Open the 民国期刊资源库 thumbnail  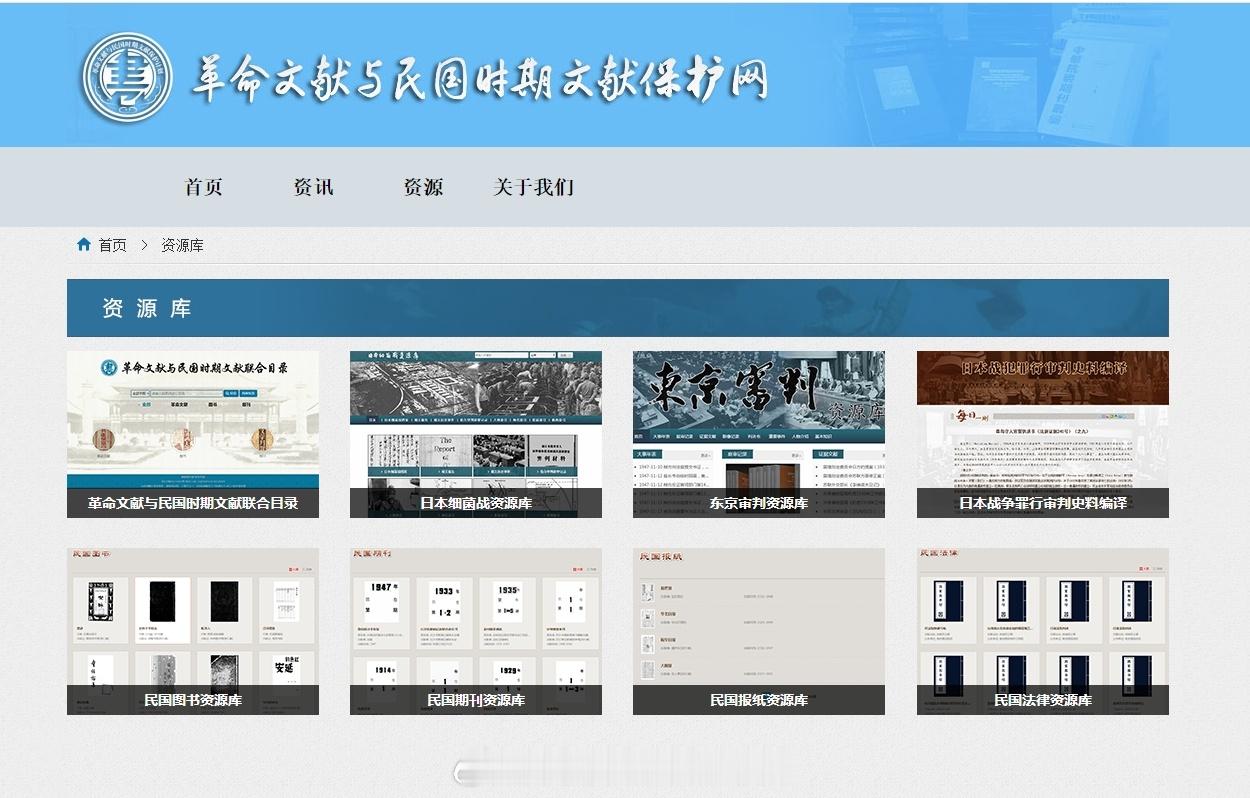(x=476, y=631)
